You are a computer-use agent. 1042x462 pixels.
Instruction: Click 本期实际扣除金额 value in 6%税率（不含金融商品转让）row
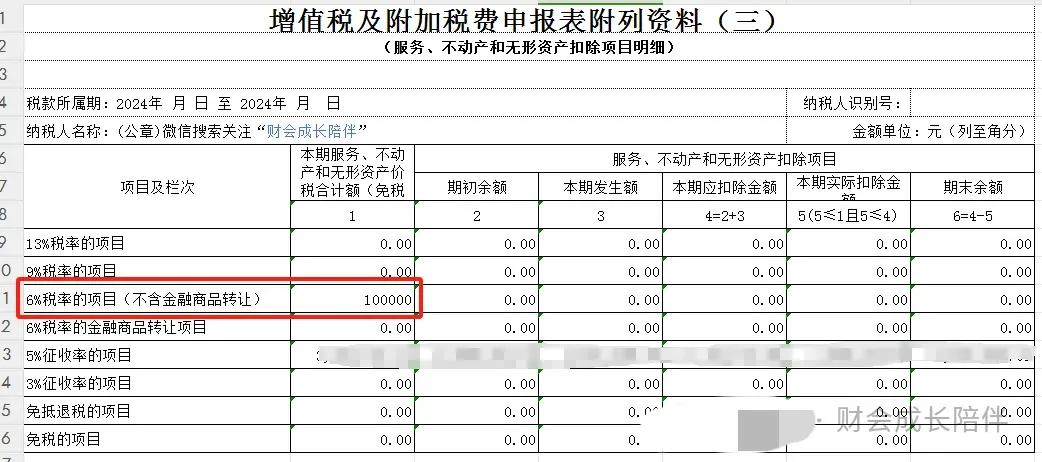(x=849, y=299)
